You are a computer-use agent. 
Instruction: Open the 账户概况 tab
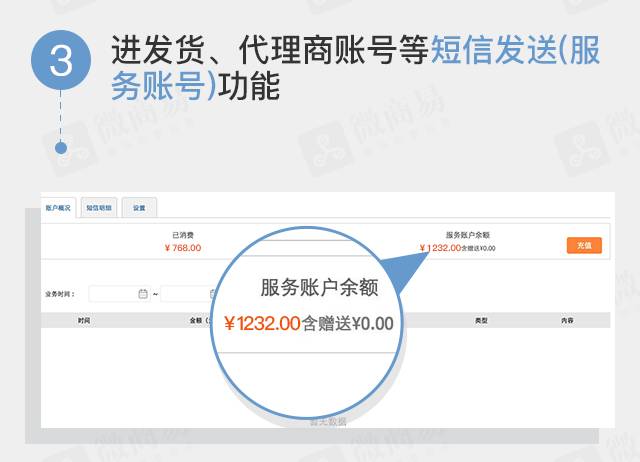(x=58, y=208)
